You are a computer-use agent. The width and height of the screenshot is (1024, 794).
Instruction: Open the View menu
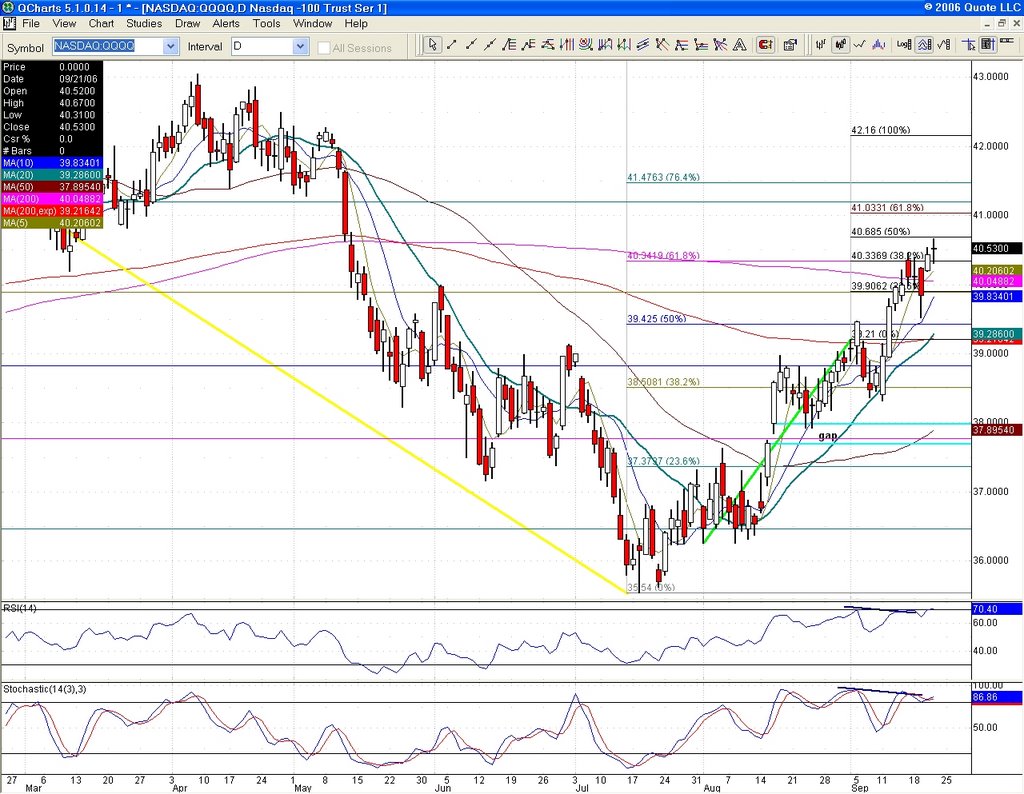pyautogui.click(x=64, y=24)
